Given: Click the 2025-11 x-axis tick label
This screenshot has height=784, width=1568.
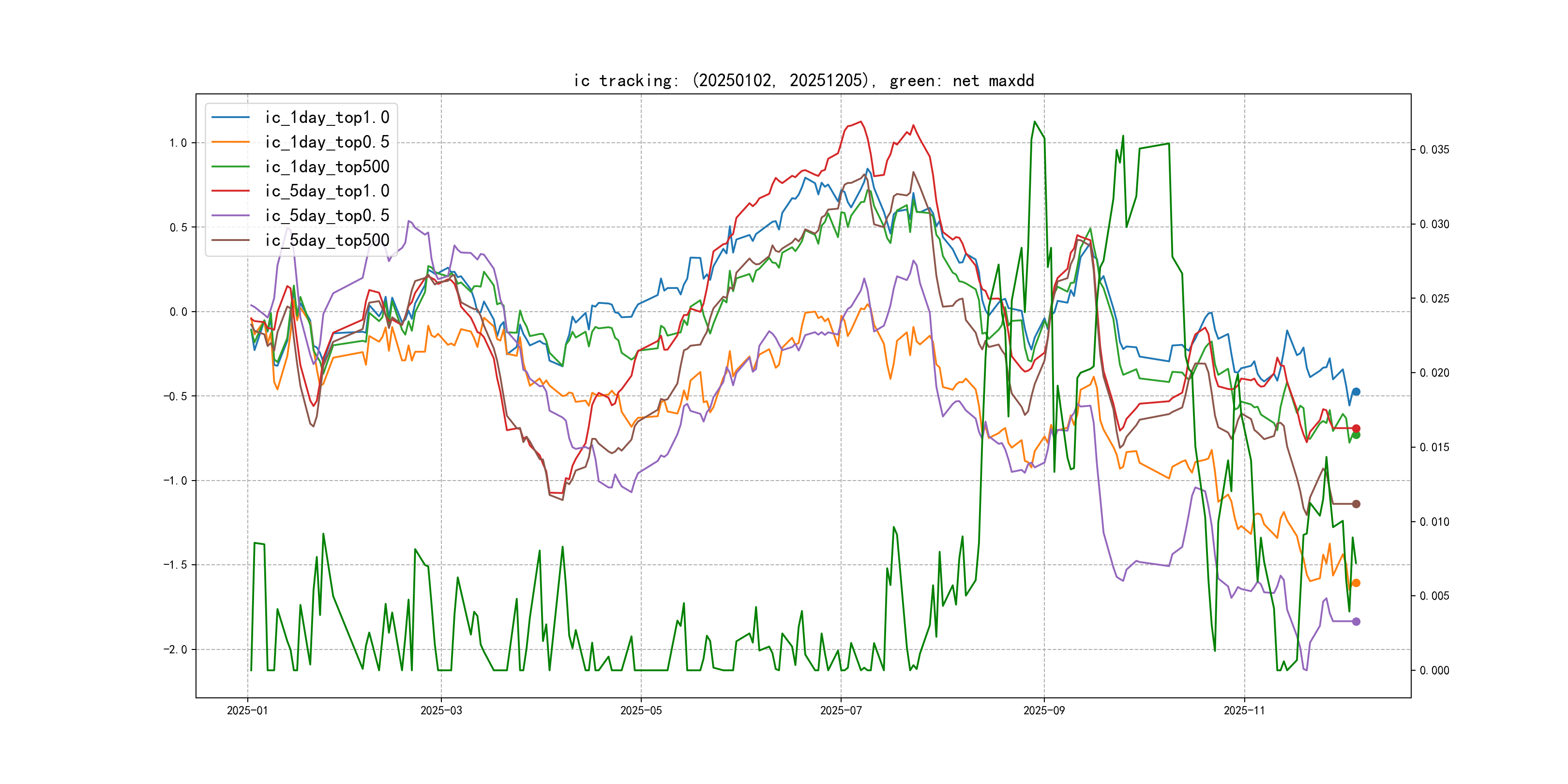Looking at the screenshot, I should (1244, 710).
